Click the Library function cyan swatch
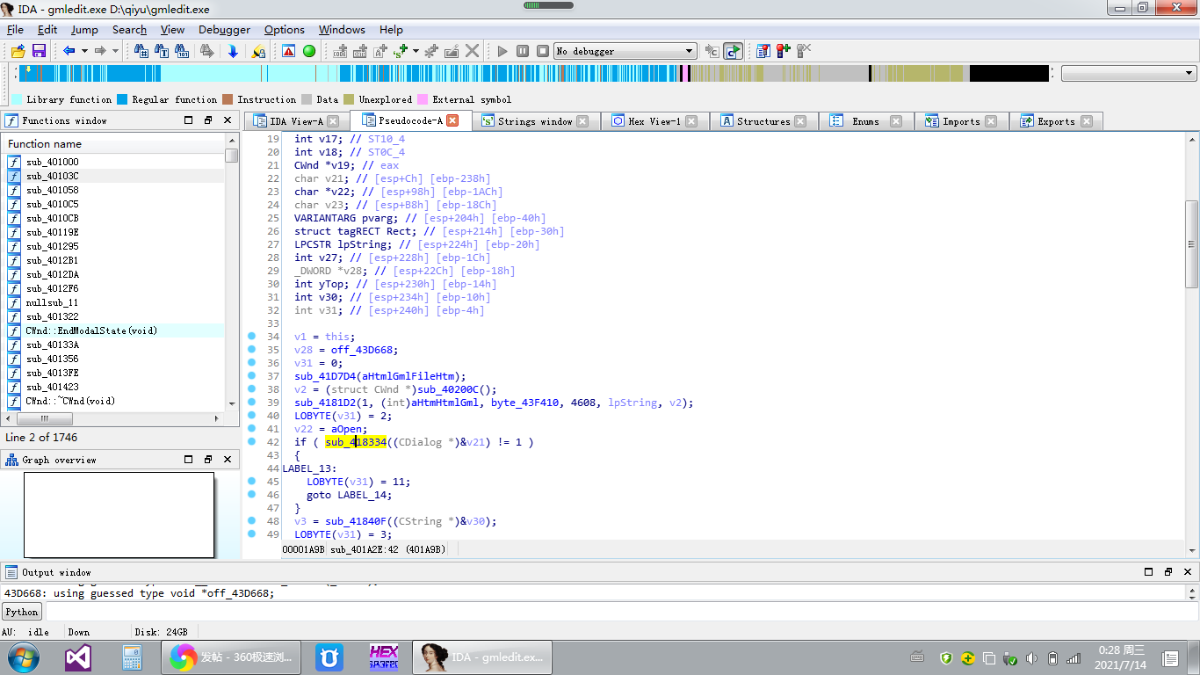1200x675 pixels. [17, 100]
